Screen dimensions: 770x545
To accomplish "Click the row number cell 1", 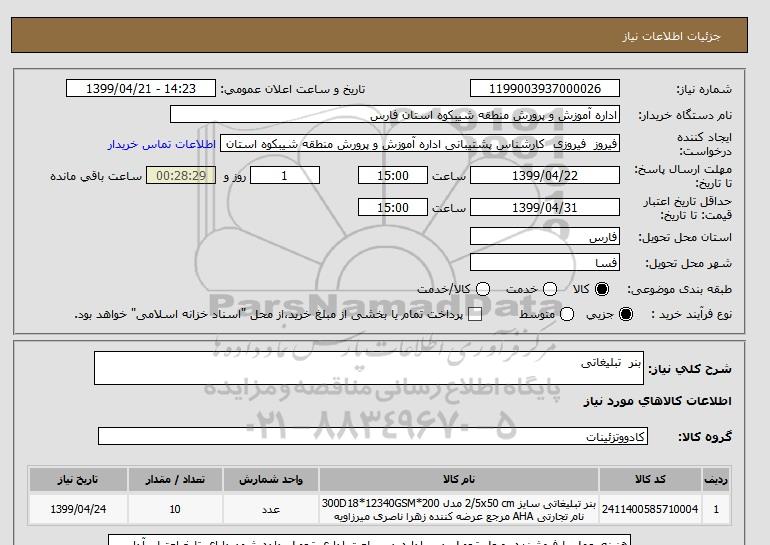I will pos(716,509).
